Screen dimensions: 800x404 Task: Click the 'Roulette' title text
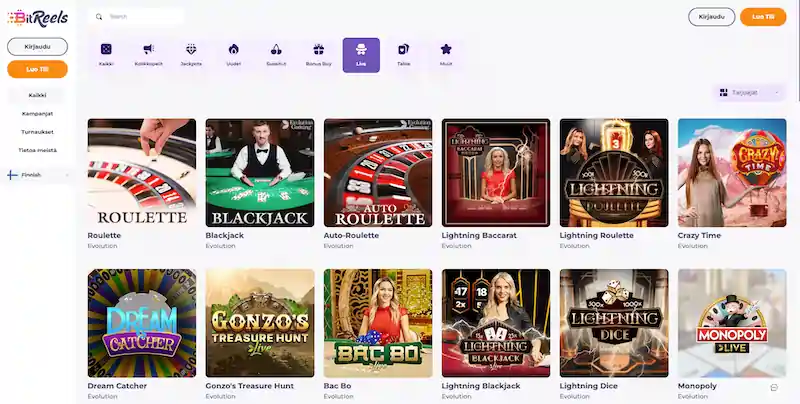pos(104,235)
